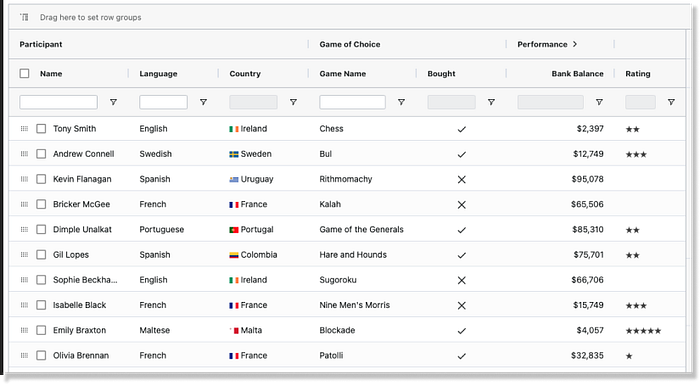Click drag handle of Dimple Unalkat row
The height and width of the screenshot is (385, 700).
point(24,230)
